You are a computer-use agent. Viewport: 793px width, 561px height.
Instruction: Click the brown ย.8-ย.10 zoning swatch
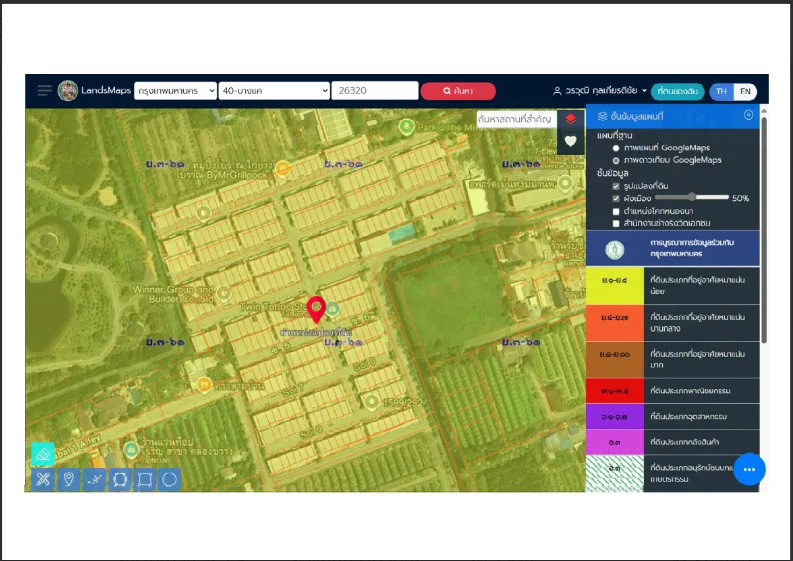(x=615, y=360)
